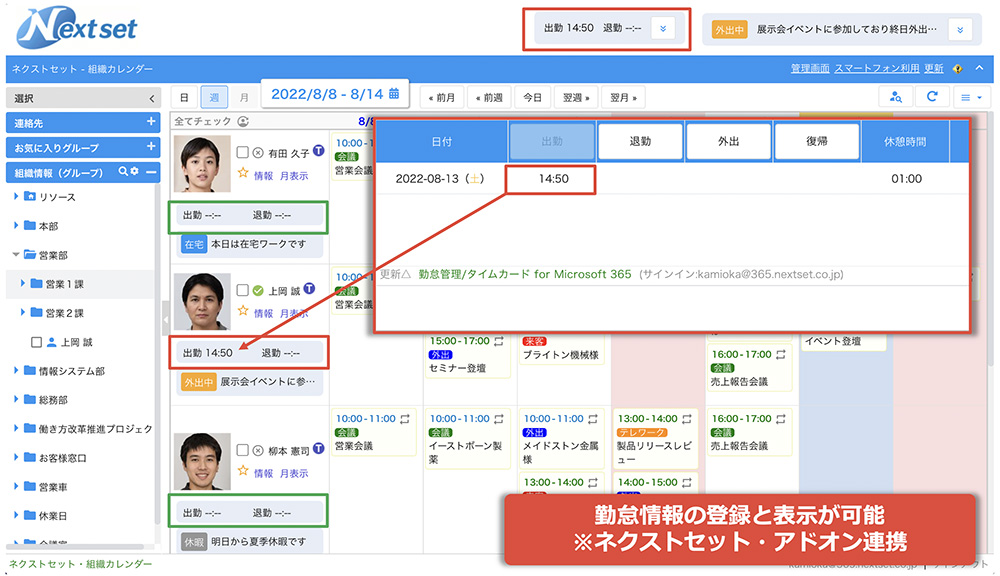This screenshot has width=1000, height=576.
Task: Click the T badge beside 有田 久子
Action: point(318,151)
